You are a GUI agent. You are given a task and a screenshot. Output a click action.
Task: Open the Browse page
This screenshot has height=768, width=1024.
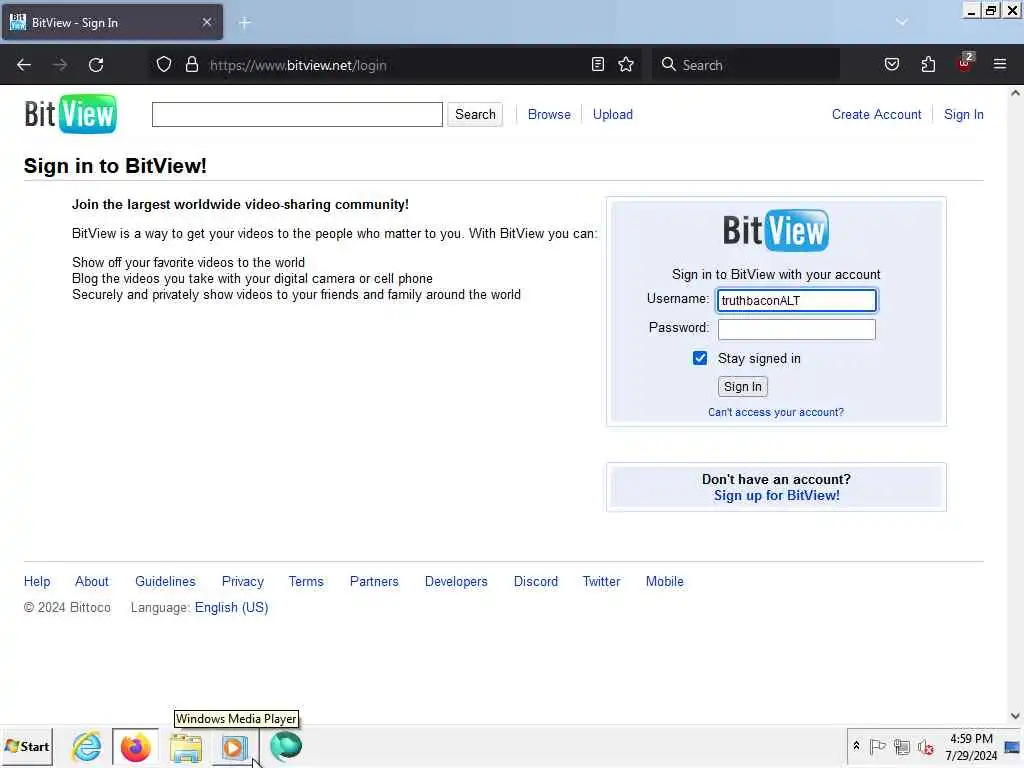click(x=549, y=114)
